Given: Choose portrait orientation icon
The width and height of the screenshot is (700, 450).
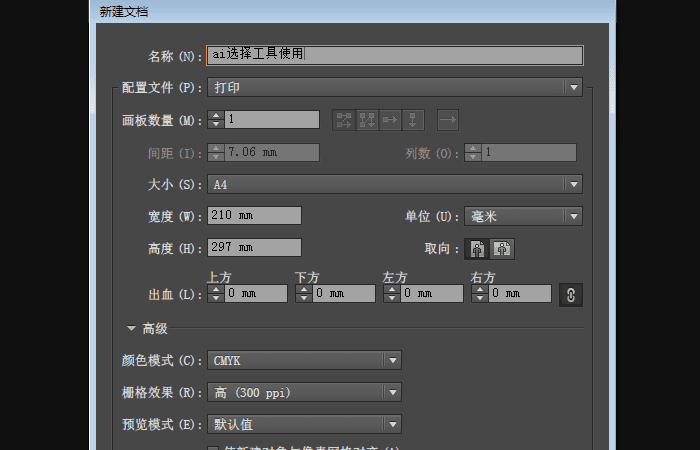Looking at the screenshot, I should 477,249.
